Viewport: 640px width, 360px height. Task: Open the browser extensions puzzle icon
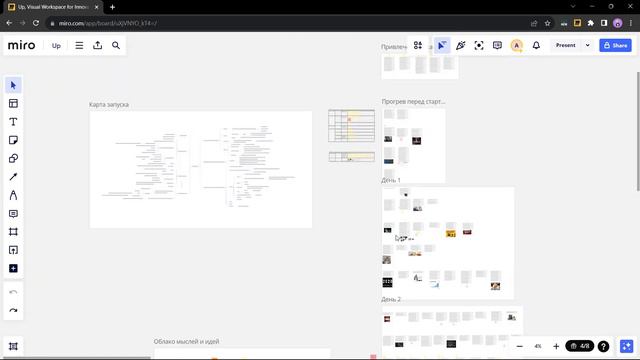tap(591, 23)
